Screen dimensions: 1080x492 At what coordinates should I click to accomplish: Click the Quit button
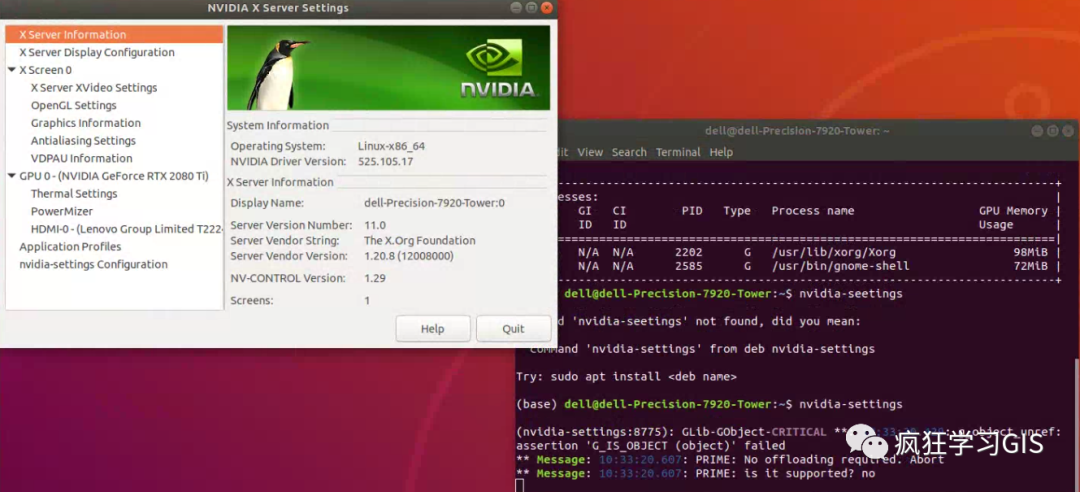[513, 329]
